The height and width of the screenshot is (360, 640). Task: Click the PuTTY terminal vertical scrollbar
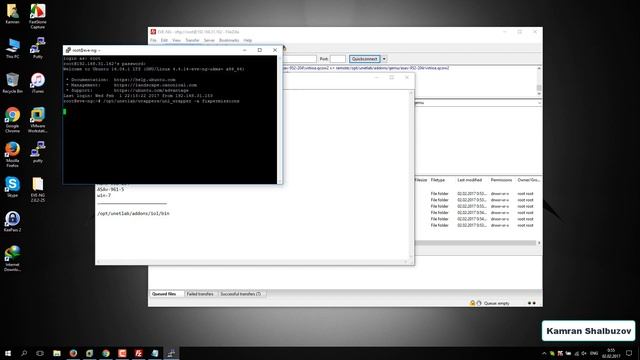click(280, 119)
